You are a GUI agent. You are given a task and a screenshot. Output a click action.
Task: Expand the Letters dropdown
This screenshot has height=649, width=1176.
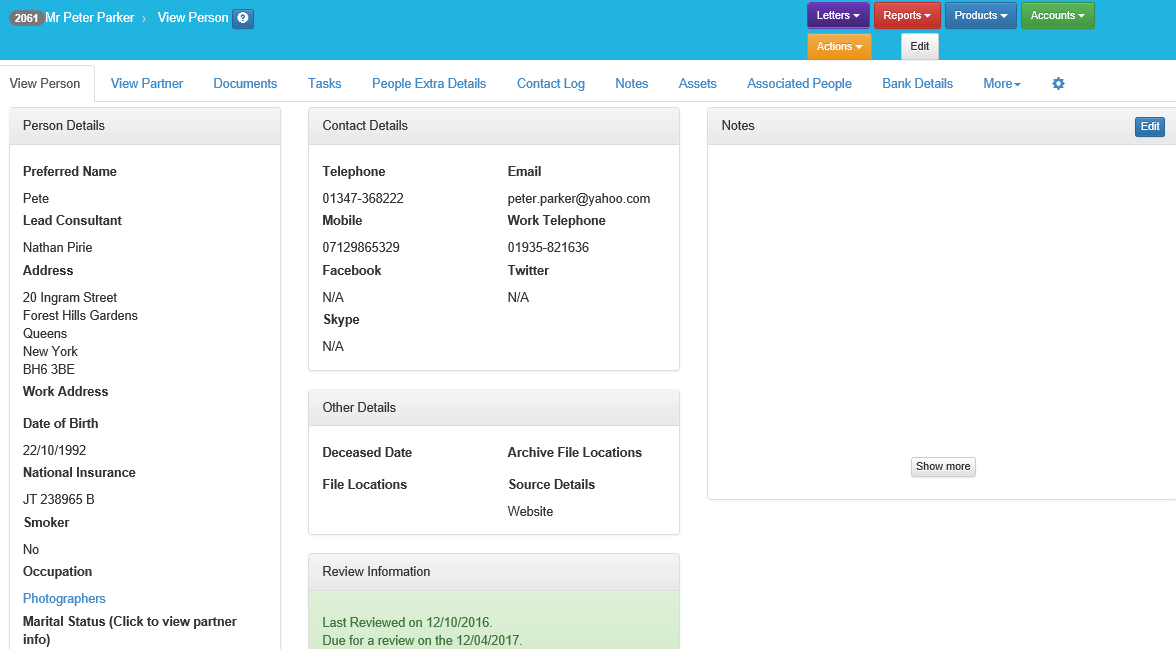pyautogui.click(x=838, y=16)
